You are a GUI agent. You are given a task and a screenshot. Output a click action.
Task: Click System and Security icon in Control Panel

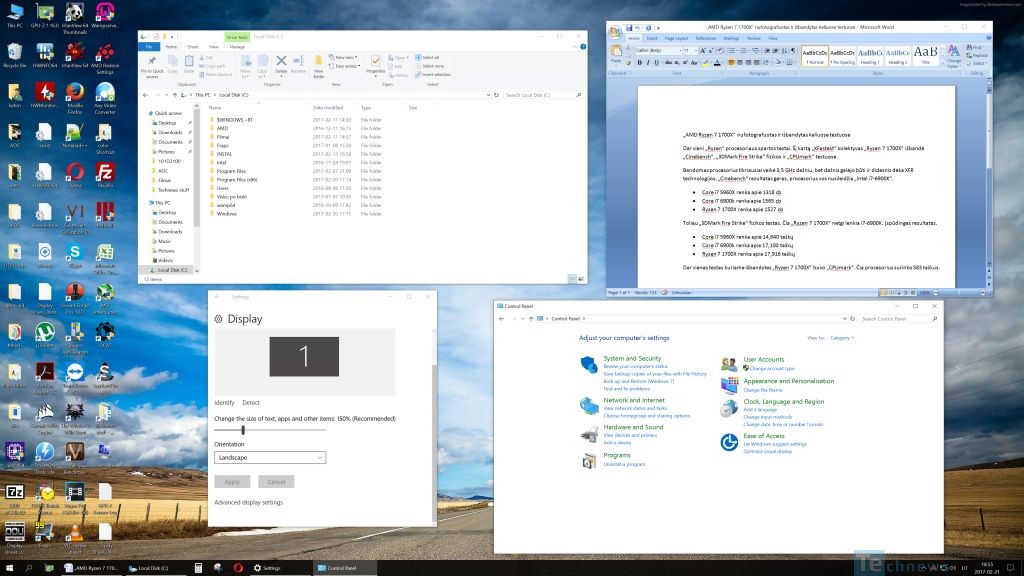(x=589, y=364)
